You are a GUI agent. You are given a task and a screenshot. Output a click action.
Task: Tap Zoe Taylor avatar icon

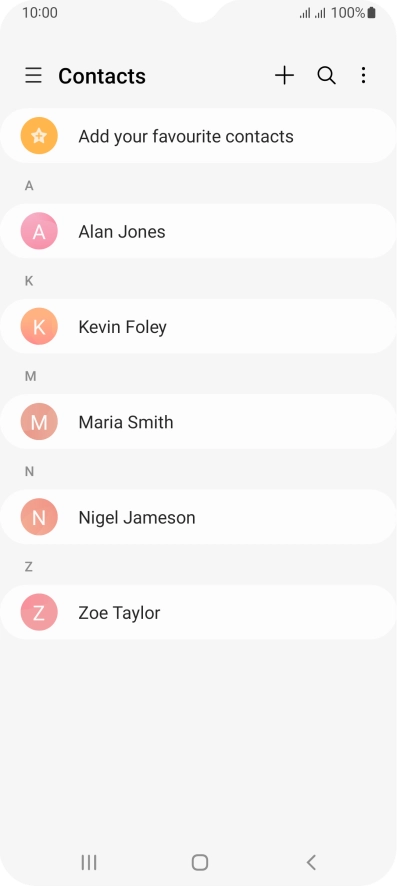point(39,613)
